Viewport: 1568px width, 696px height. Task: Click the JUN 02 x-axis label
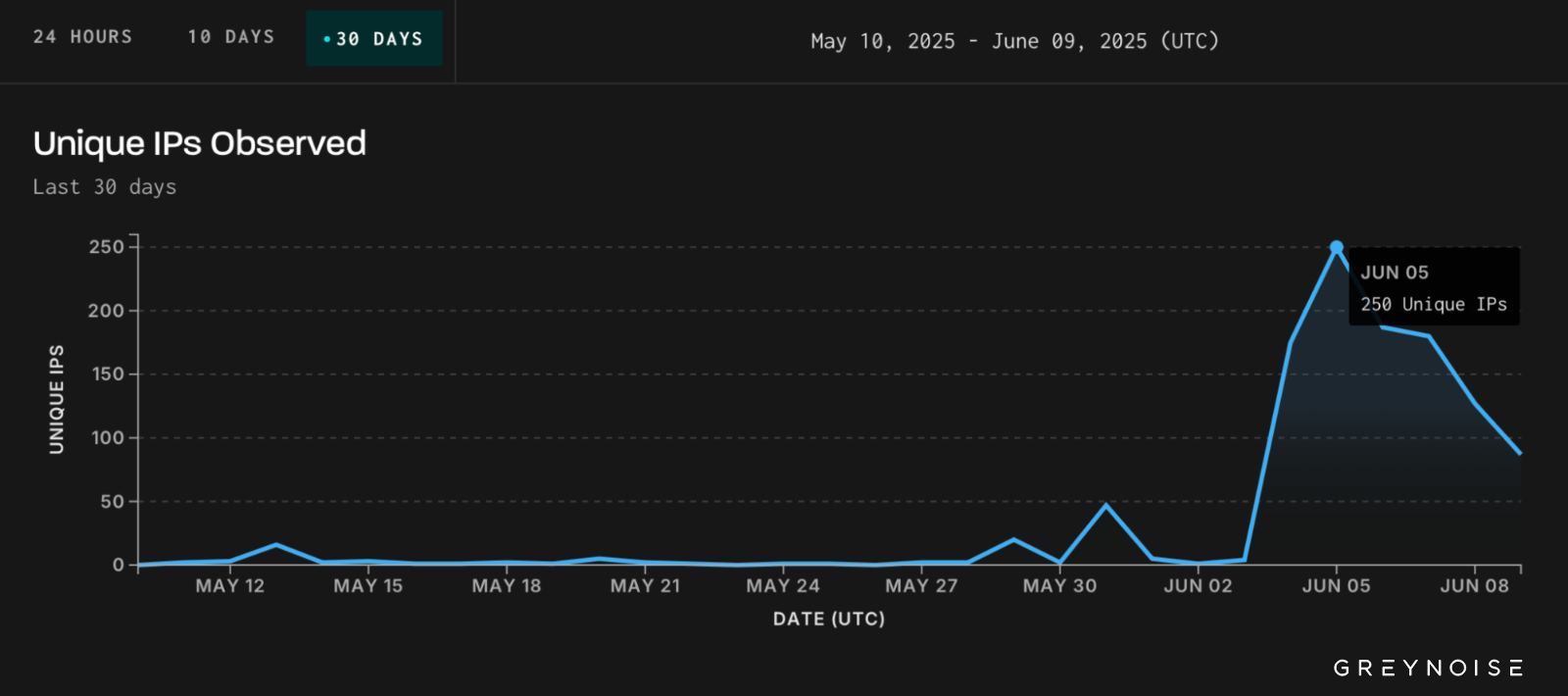coord(1198,586)
